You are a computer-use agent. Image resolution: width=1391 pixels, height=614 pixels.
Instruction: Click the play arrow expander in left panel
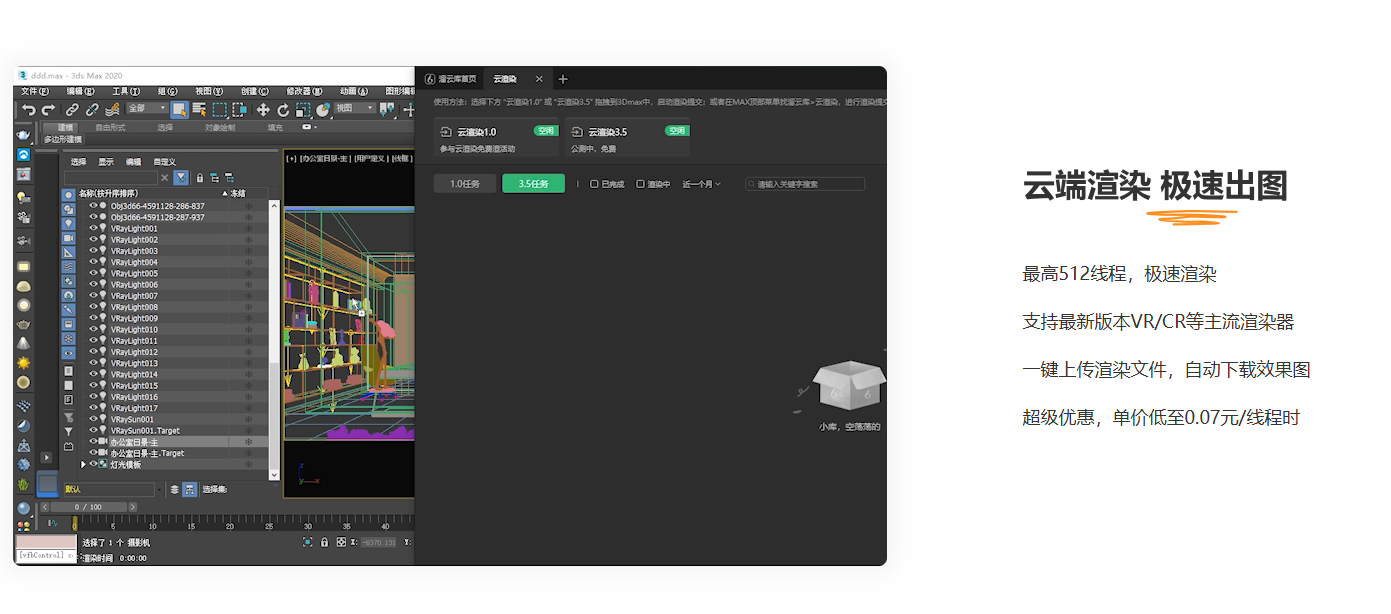pyautogui.click(x=46, y=458)
